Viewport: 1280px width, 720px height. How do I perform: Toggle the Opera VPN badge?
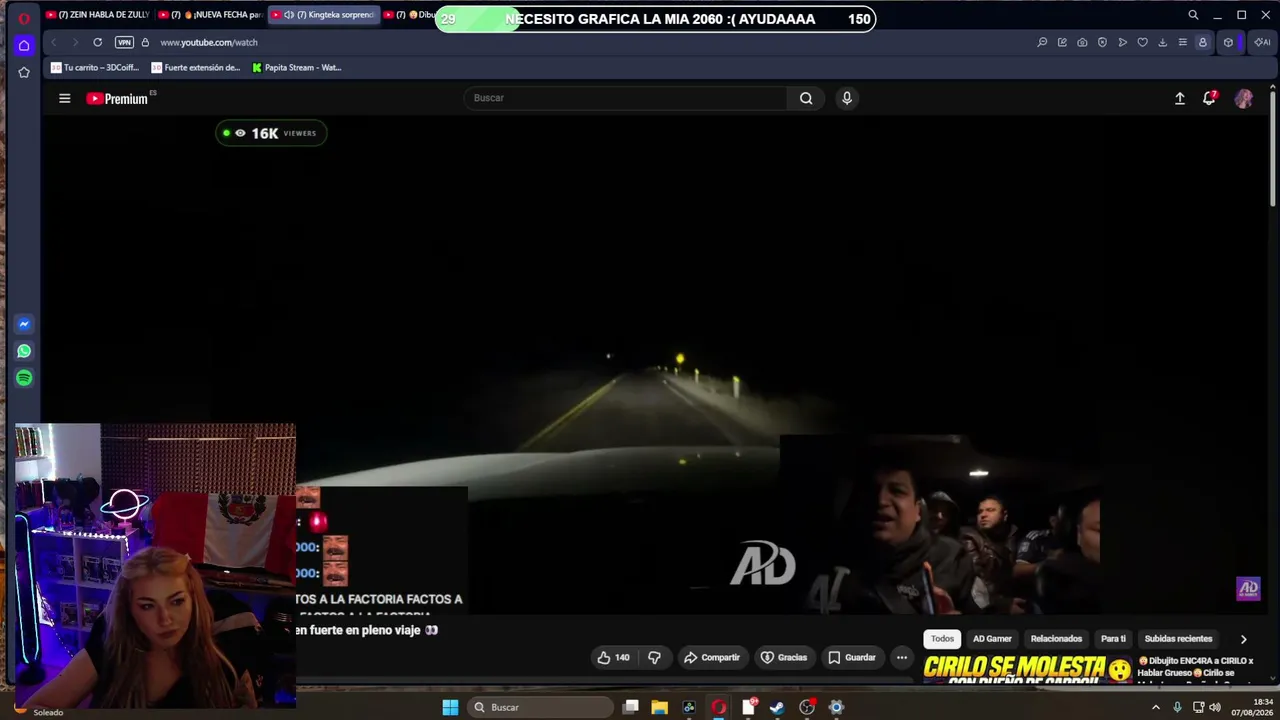tap(124, 42)
